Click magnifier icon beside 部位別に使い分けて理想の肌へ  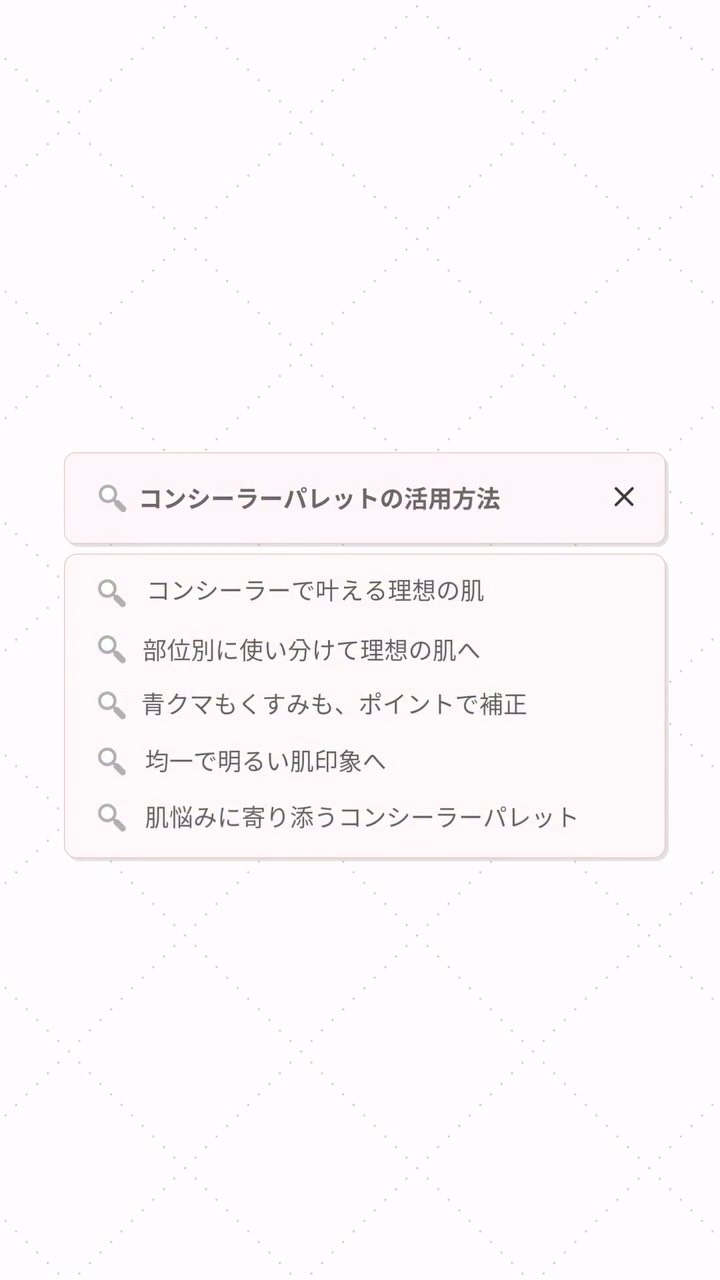[111, 649]
